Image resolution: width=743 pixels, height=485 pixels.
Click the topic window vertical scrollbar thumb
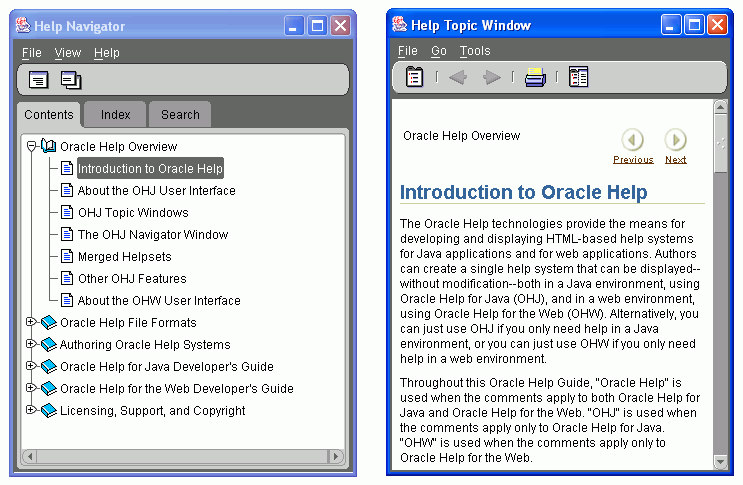coord(720,143)
